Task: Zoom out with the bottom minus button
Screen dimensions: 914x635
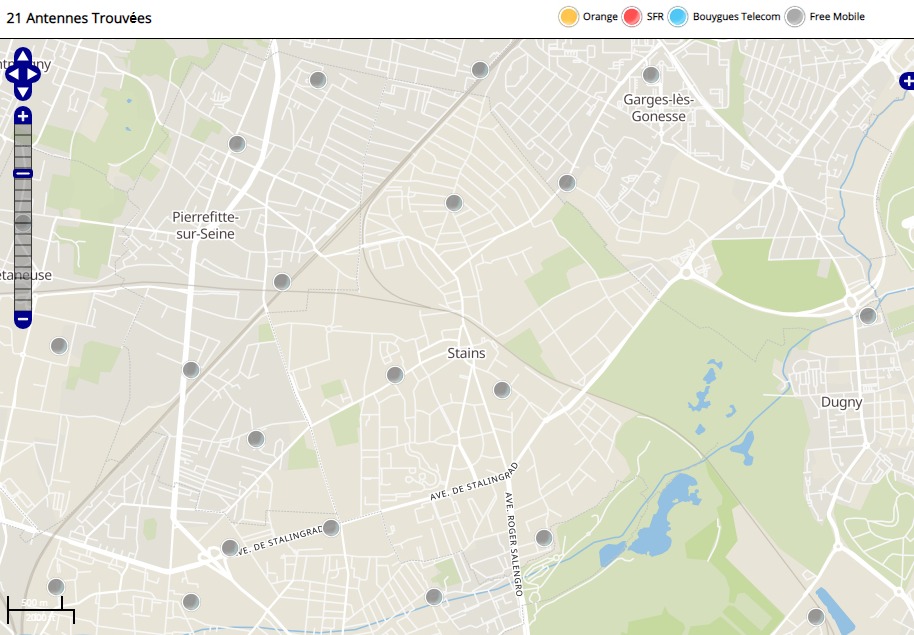Action: coord(23,320)
